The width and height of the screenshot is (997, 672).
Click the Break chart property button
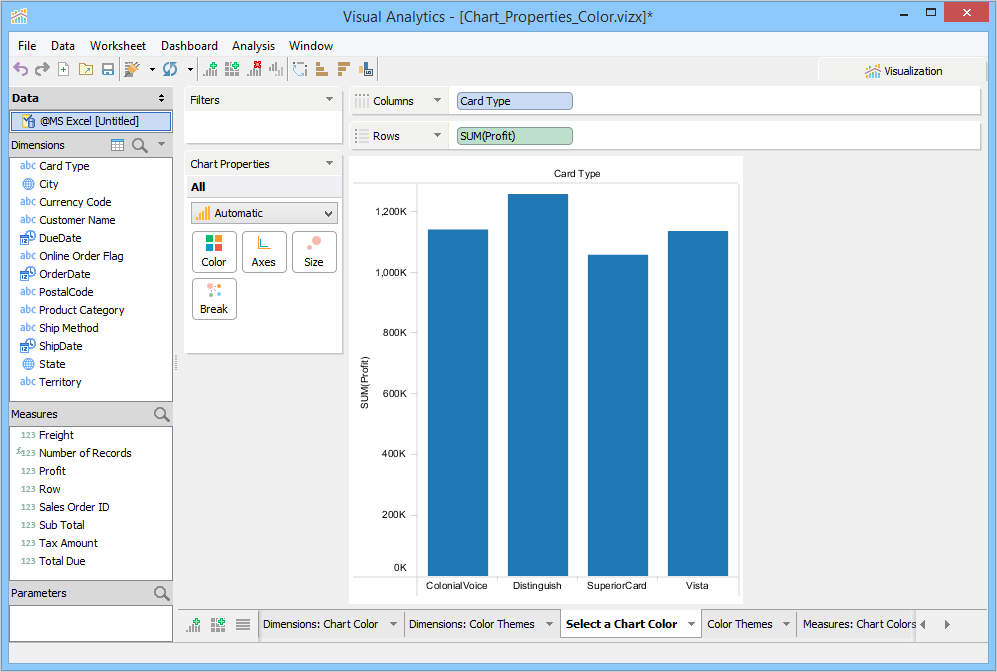(x=214, y=298)
